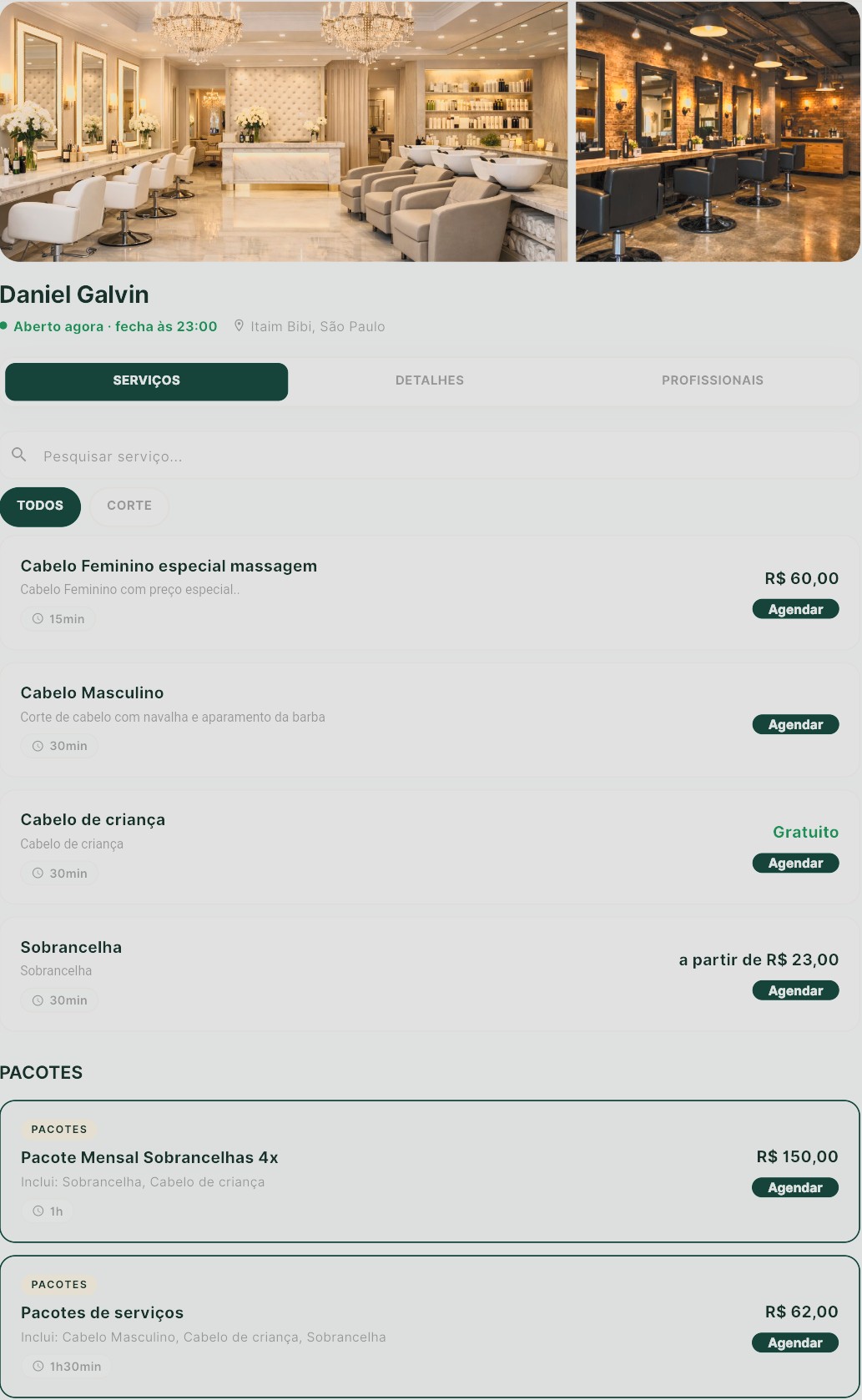Click the 'Cabelo de criança' service title

pos(93,820)
